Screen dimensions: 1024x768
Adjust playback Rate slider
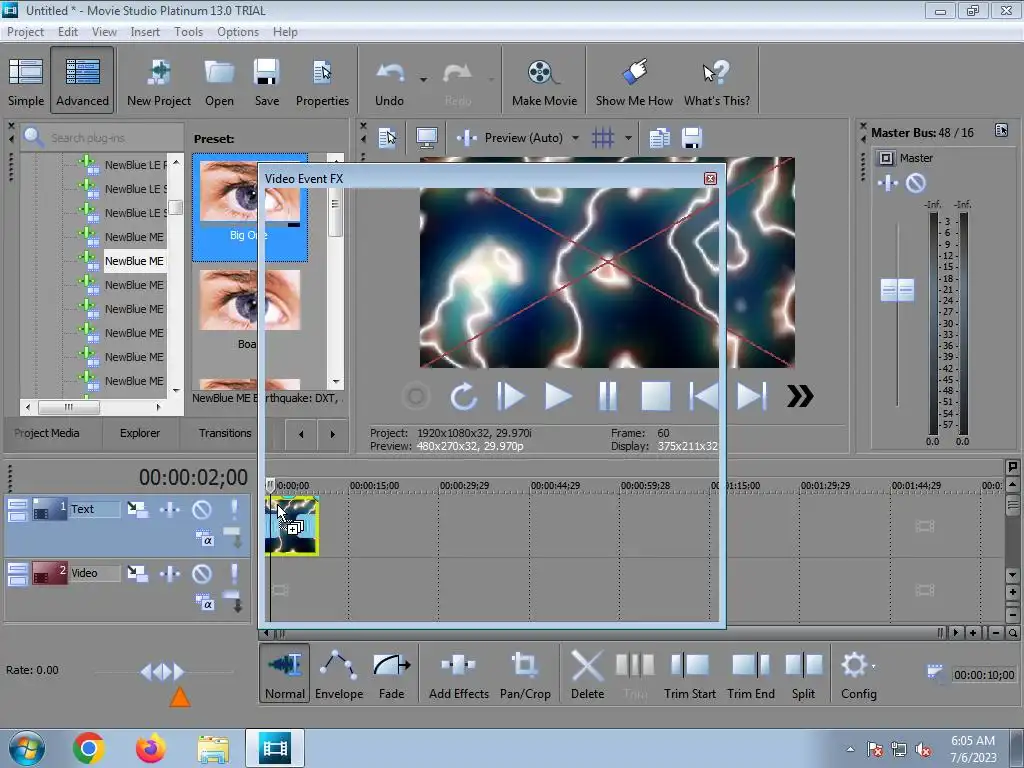pos(163,671)
